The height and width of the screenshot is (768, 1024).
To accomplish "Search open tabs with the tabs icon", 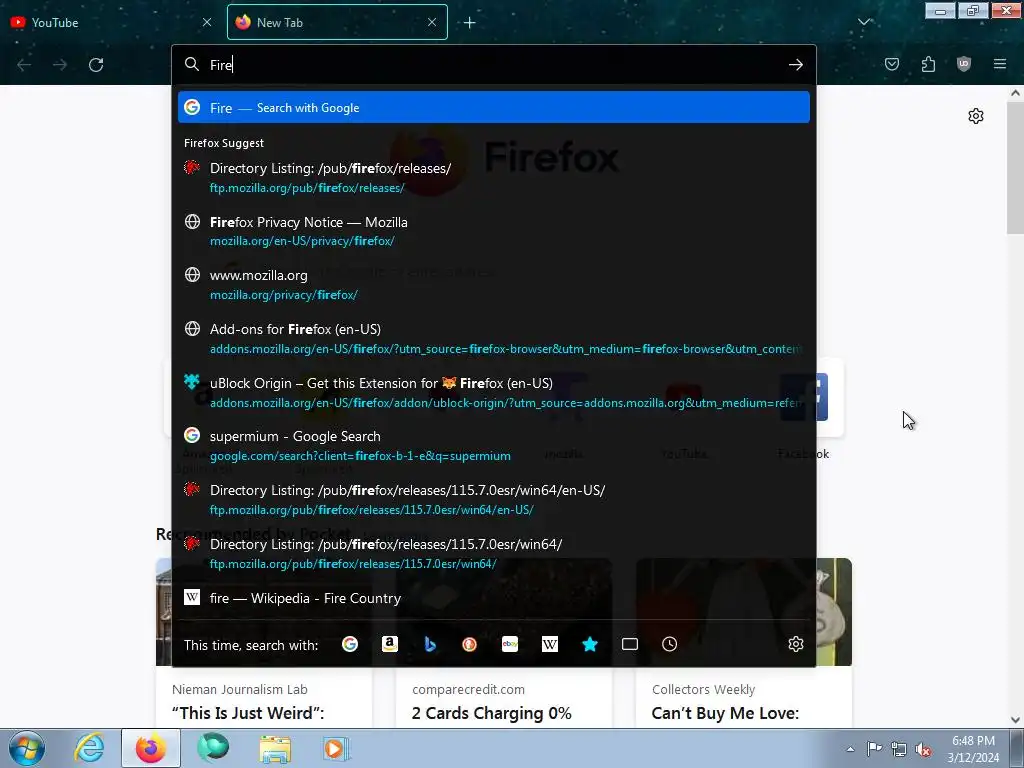I will [630, 645].
